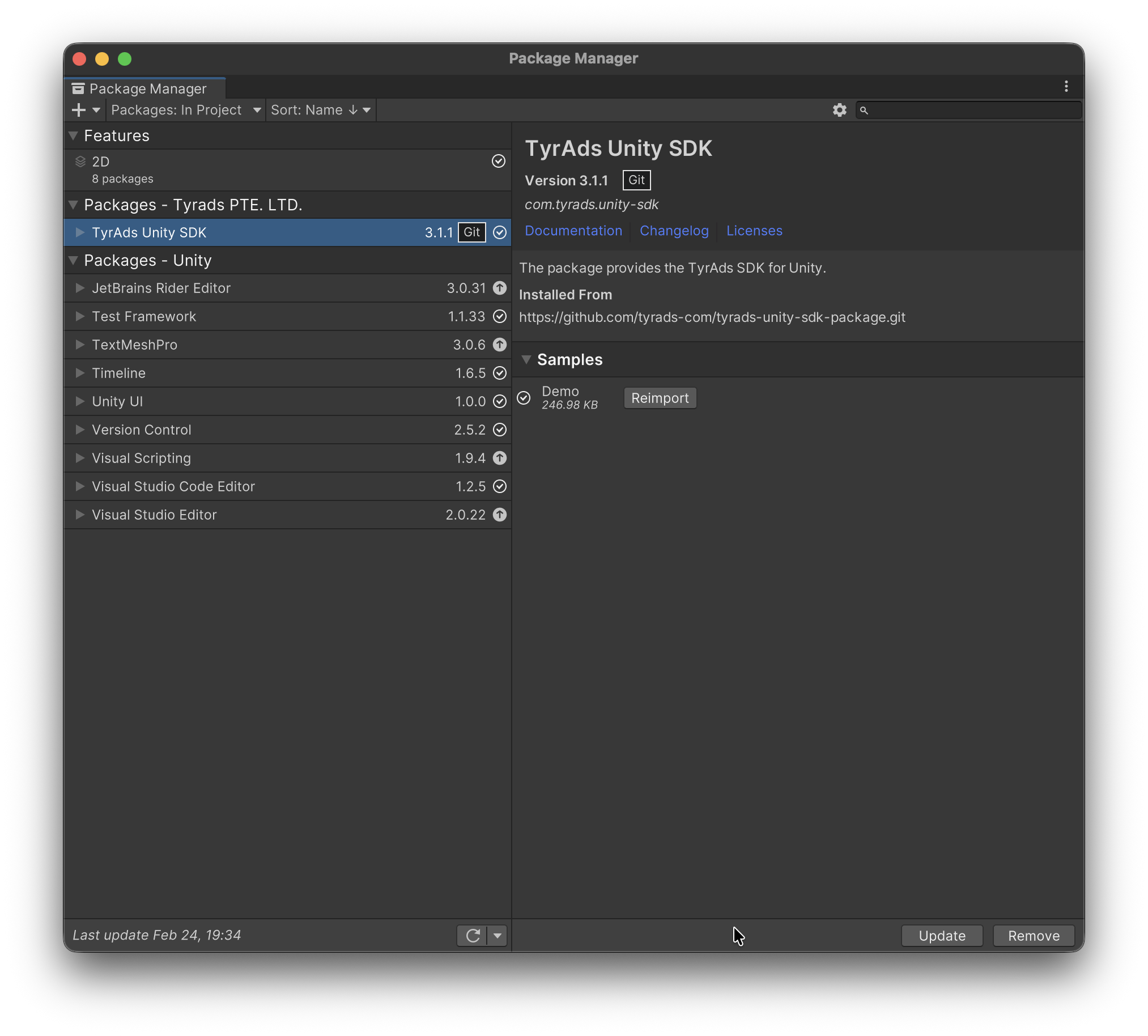The image size is (1148, 1036).
Task: Click the refresh package list icon
Action: tap(473, 935)
